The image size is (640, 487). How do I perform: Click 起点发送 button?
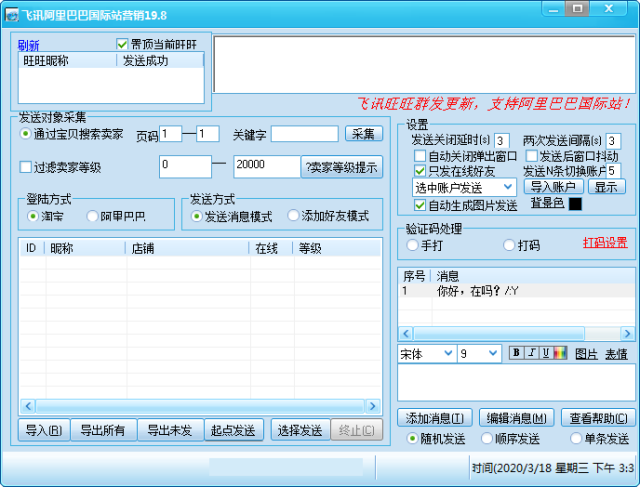point(233,430)
